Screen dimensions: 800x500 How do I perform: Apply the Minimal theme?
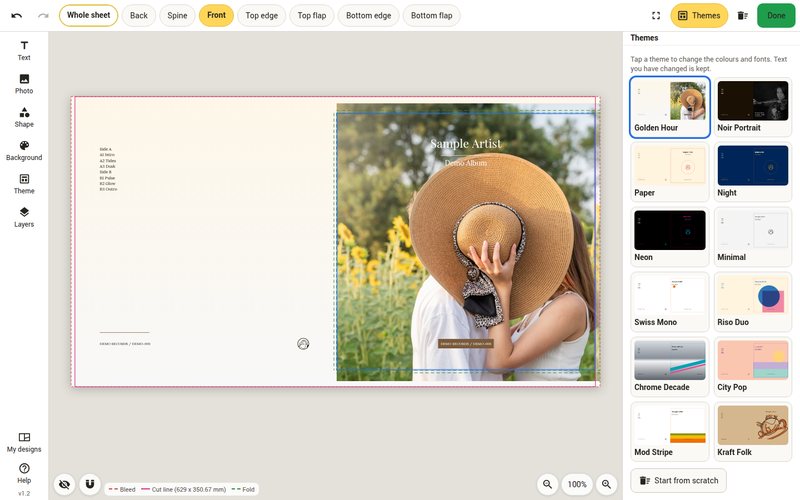753,237
